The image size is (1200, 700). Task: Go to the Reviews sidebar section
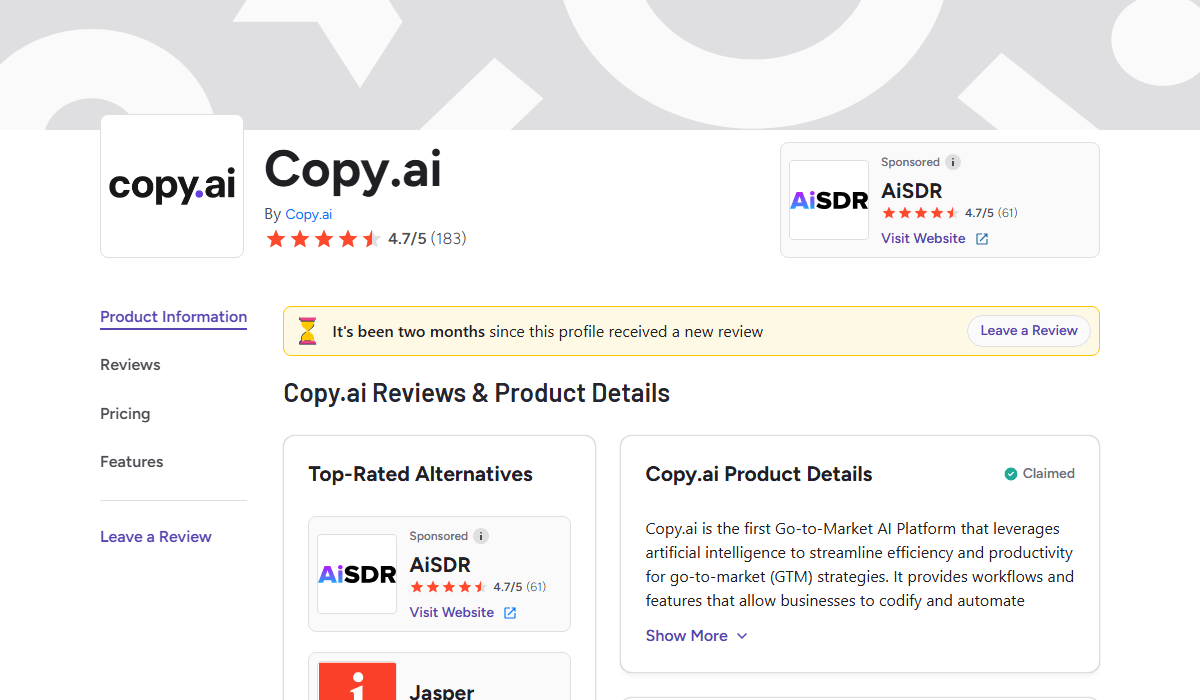[x=130, y=365]
